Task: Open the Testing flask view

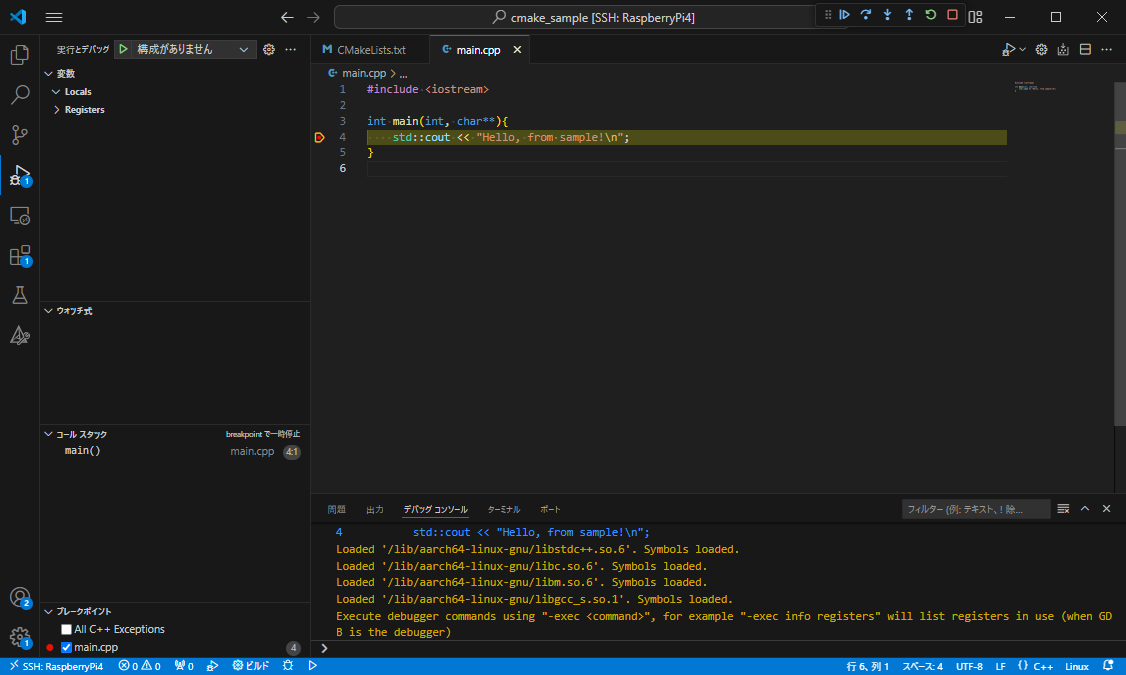Action: point(19,295)
